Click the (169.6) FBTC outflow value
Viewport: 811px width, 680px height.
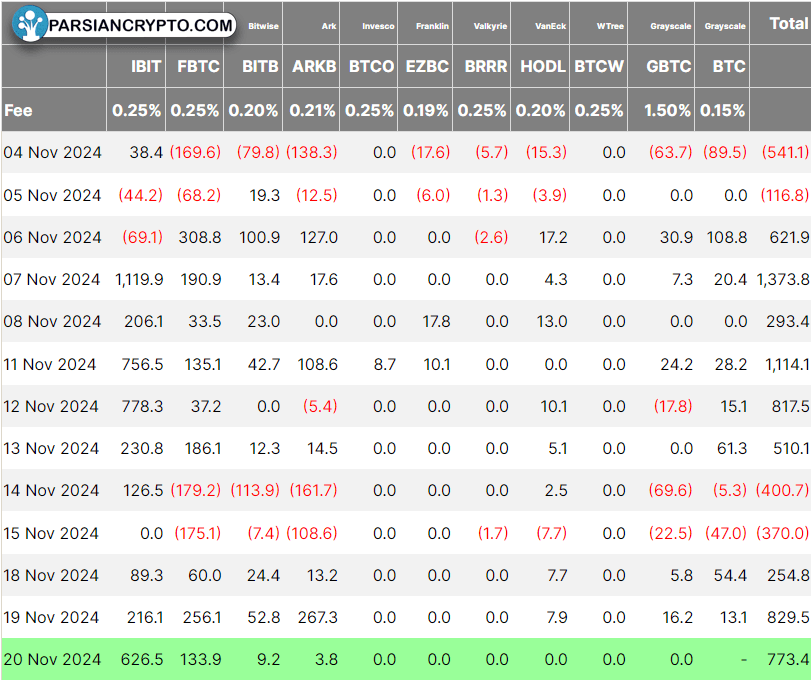(196, 153)
